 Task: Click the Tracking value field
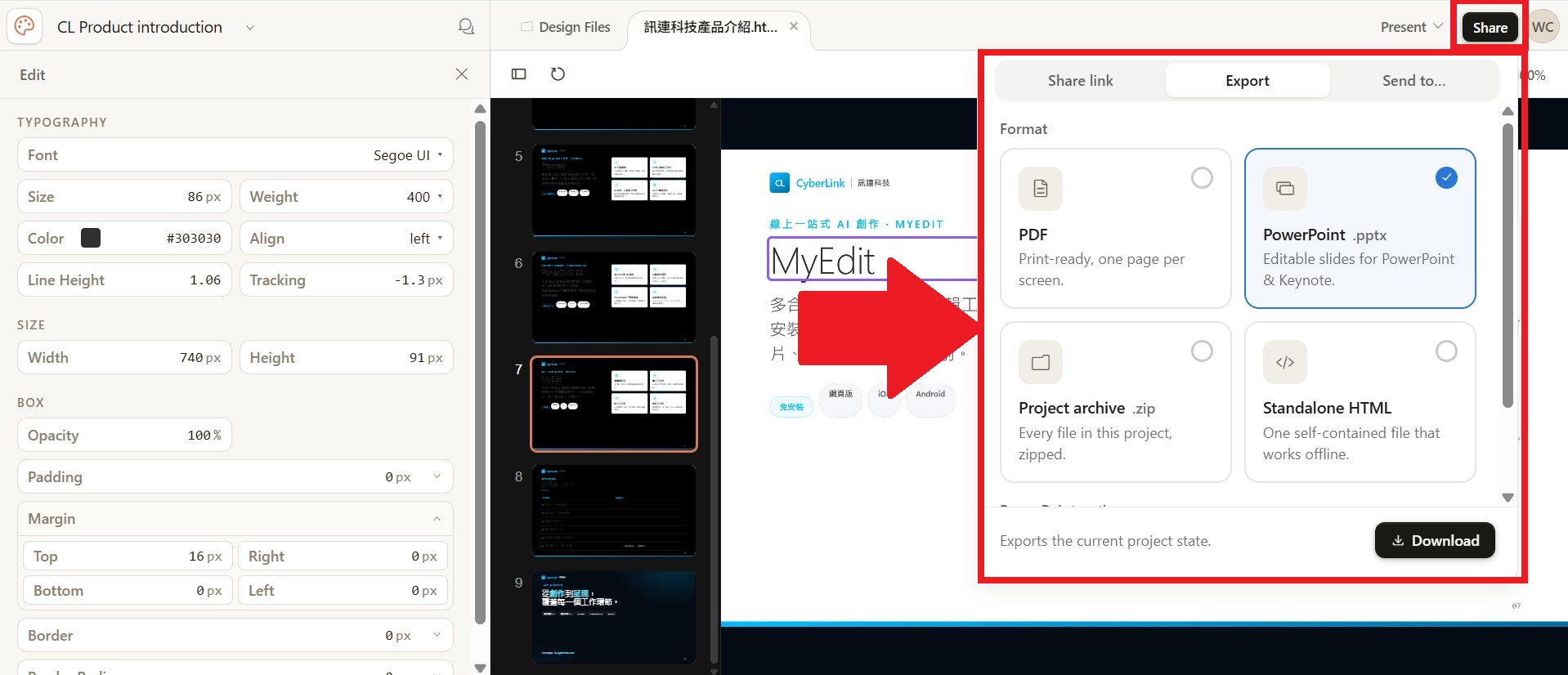(x=347, y=280)
